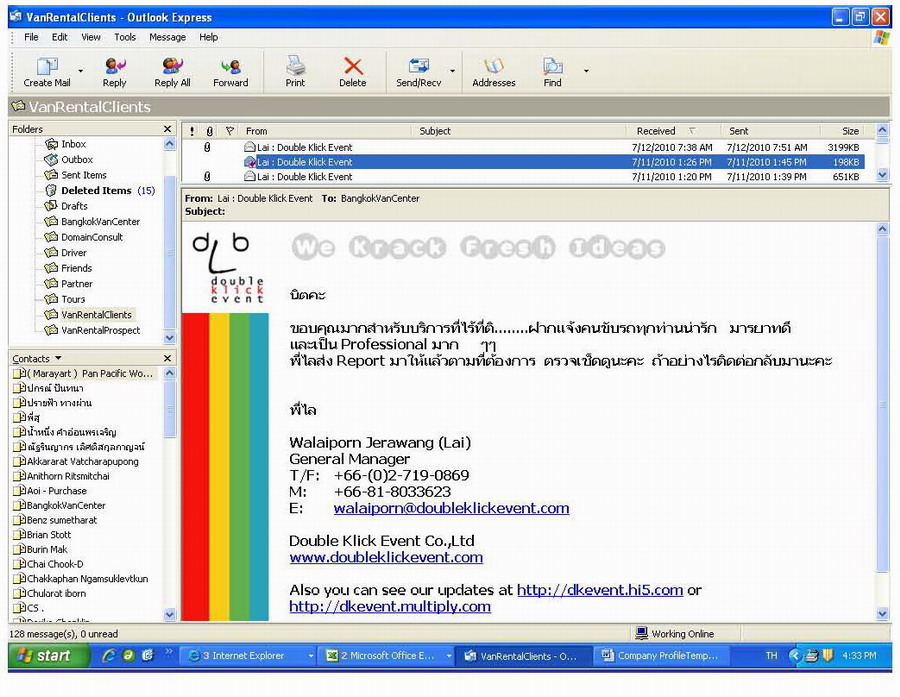Image resolution: width=900 pixels, height=697 pixels.
Task: Select the Brian Stott contact
Action: (x=42, y=535)
